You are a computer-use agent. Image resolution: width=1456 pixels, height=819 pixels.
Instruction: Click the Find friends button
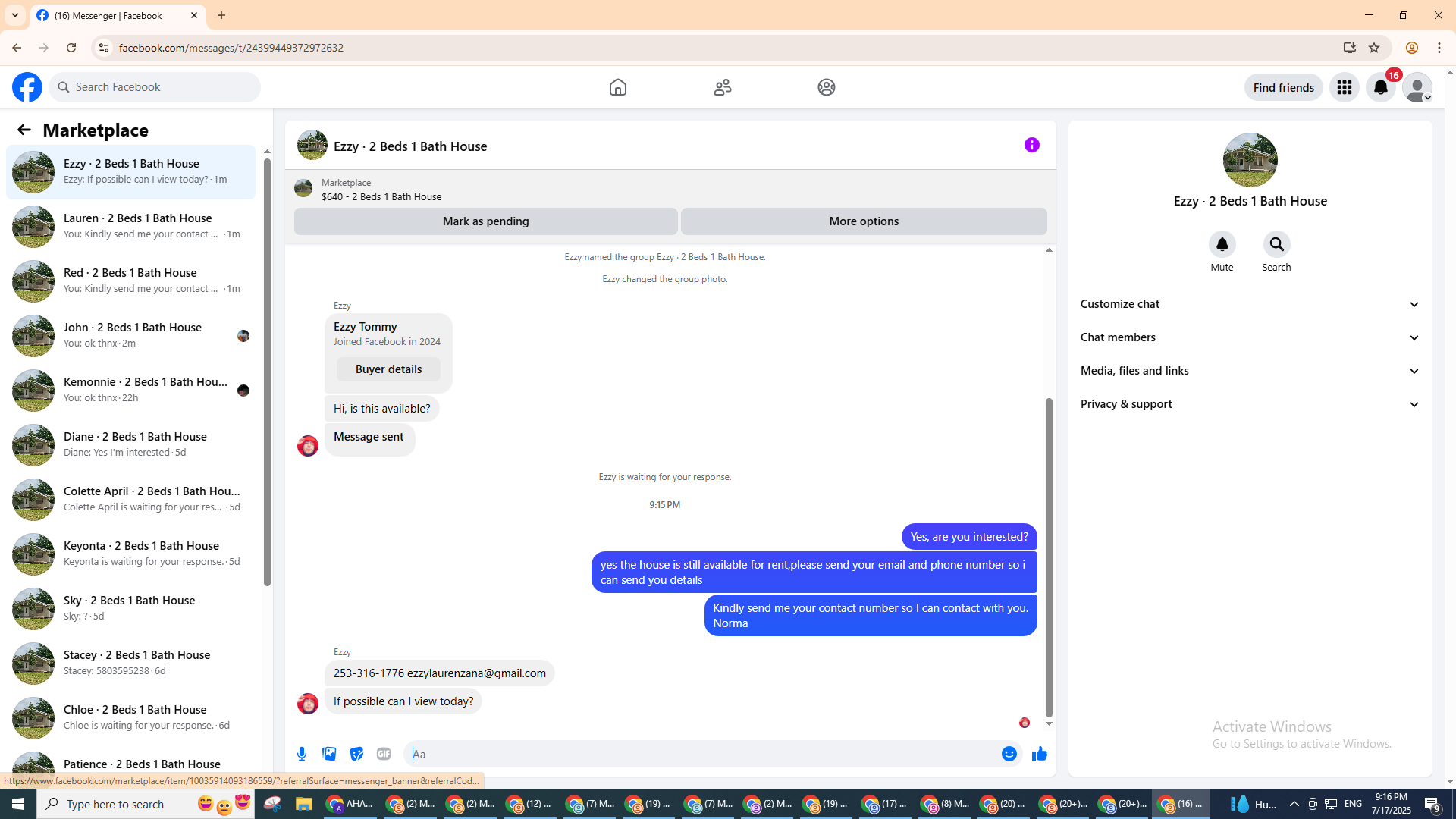tap(1284, 87)
